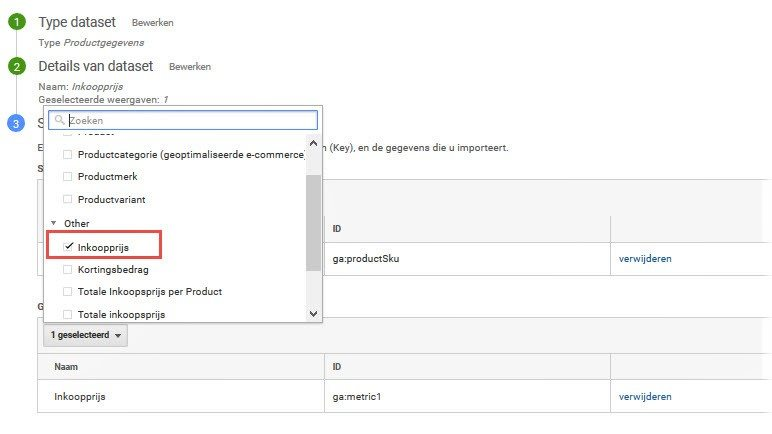Uncheck the Inkoopprijs checkbox
The height and width of the screenshot is (434, 772).
(x=68, y=246)
